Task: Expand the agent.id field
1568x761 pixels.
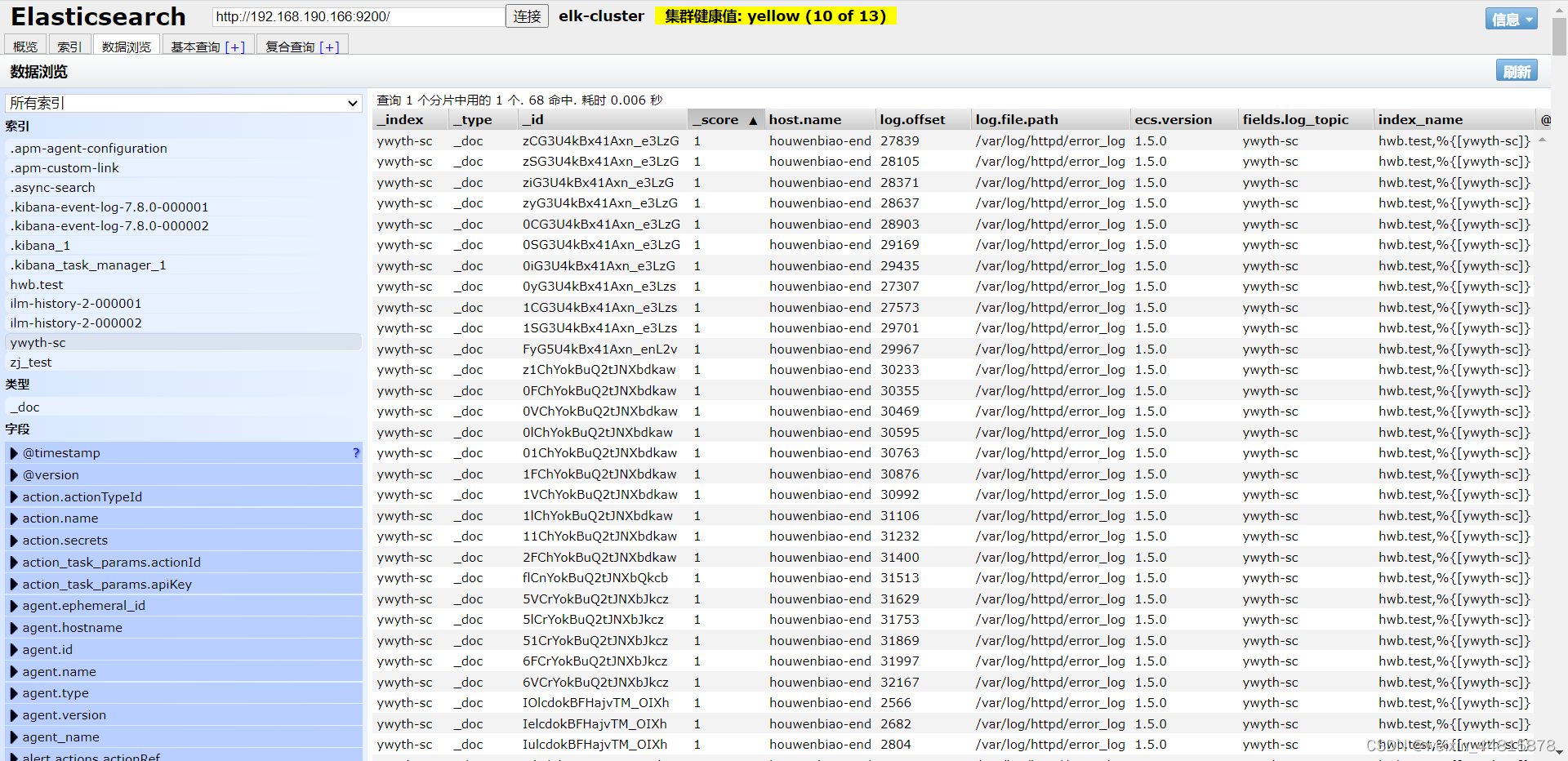Action: point(14,650)
